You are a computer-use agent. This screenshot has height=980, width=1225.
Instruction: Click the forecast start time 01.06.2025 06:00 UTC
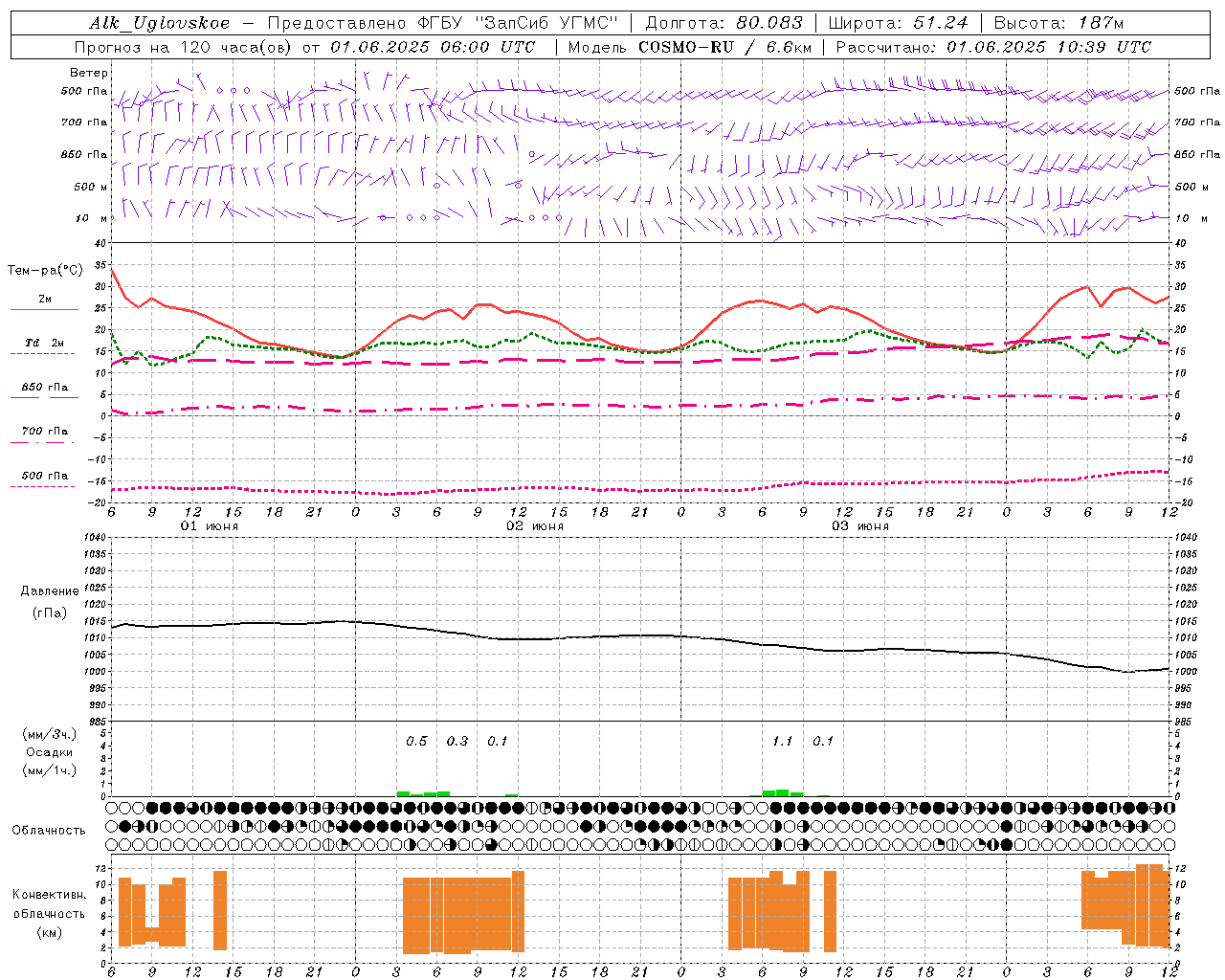[433, 47]
